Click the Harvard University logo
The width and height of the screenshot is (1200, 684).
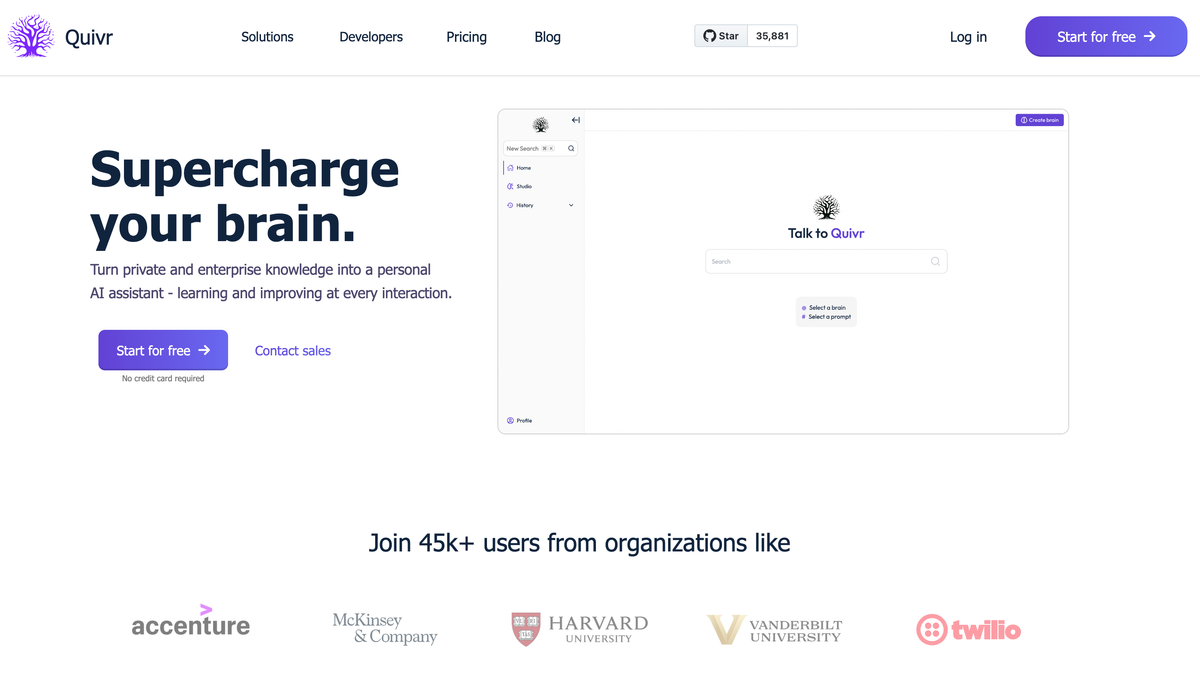tap(580, 628)
